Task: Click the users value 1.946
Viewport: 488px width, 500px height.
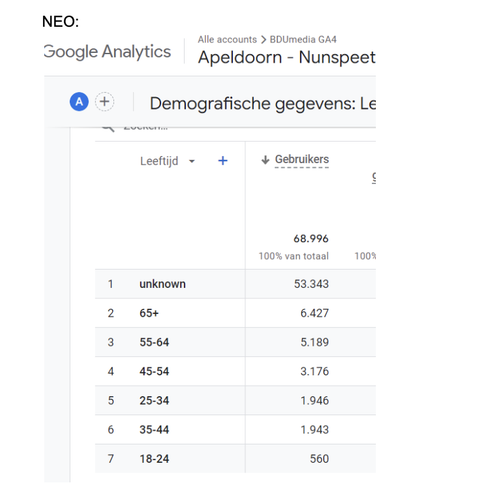Action: point(314,400)
